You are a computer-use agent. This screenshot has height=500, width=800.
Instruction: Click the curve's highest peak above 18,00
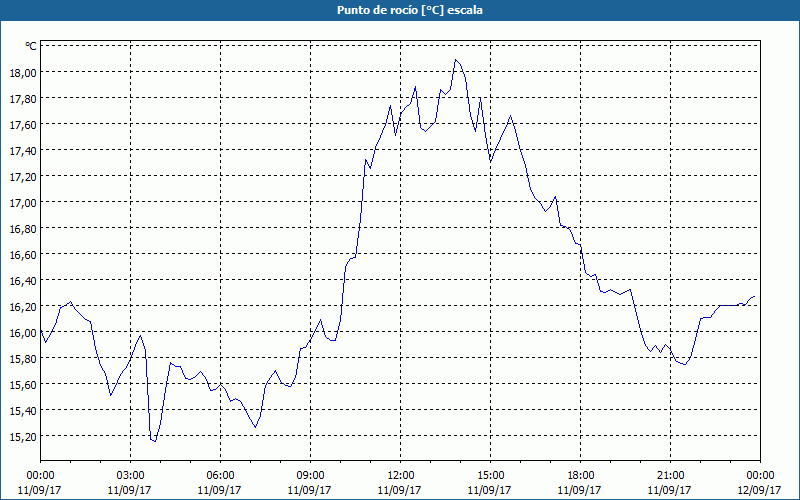tap(456, 60)
